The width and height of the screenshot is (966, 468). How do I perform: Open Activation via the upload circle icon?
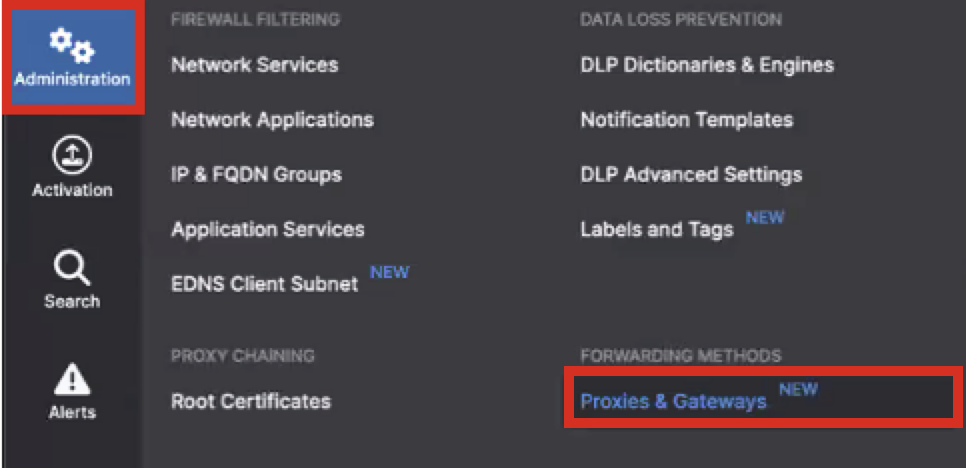(x=71, y=156)
